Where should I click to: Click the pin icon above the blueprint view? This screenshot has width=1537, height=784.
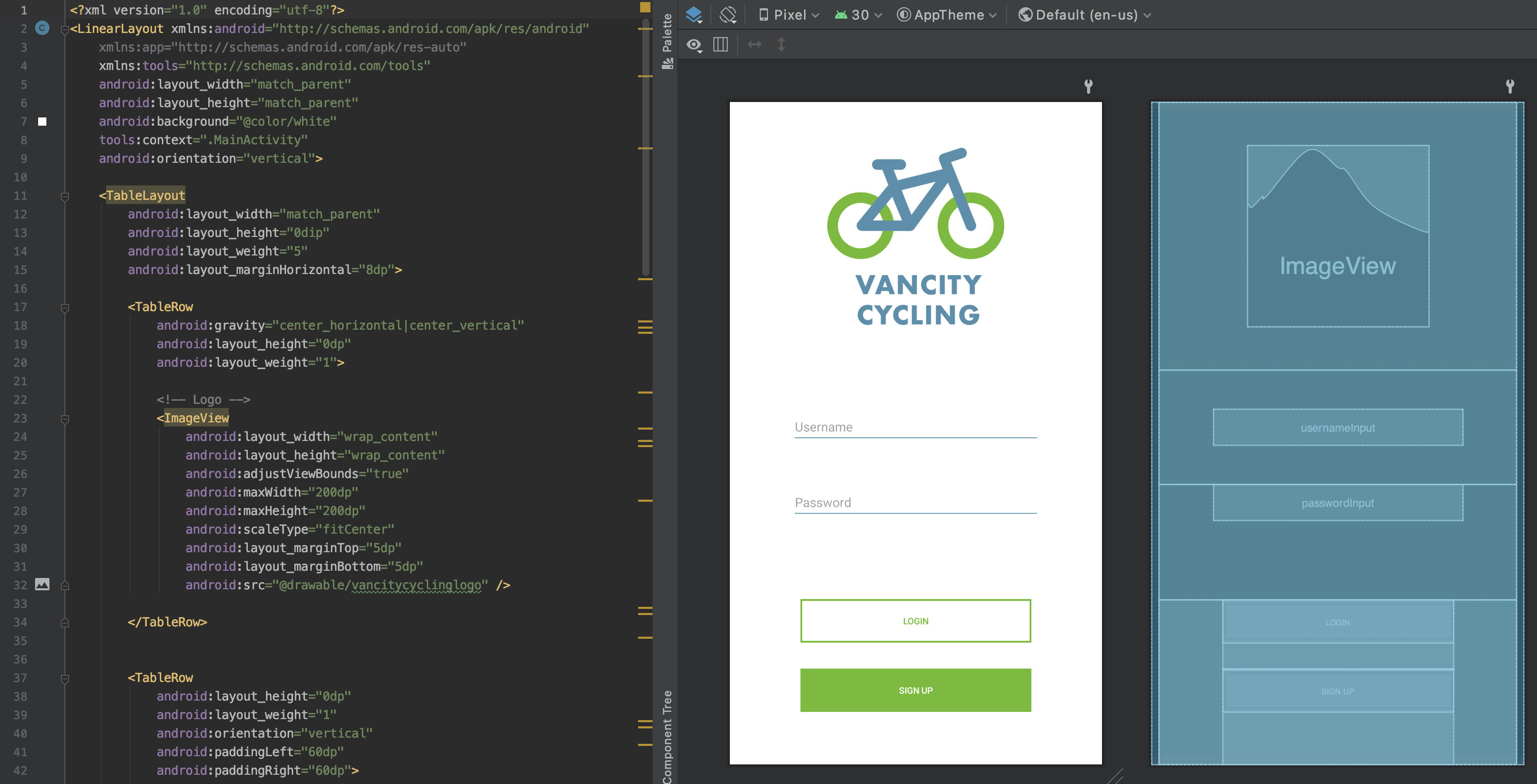[x=1510, y=87]
